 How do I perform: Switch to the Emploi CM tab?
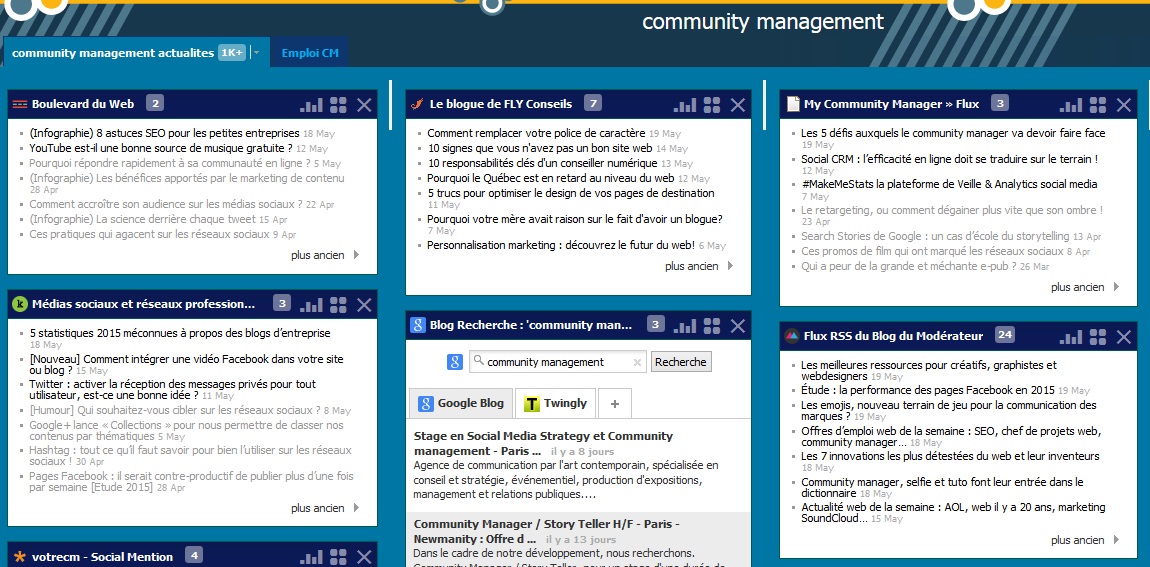tap(310, 53)
